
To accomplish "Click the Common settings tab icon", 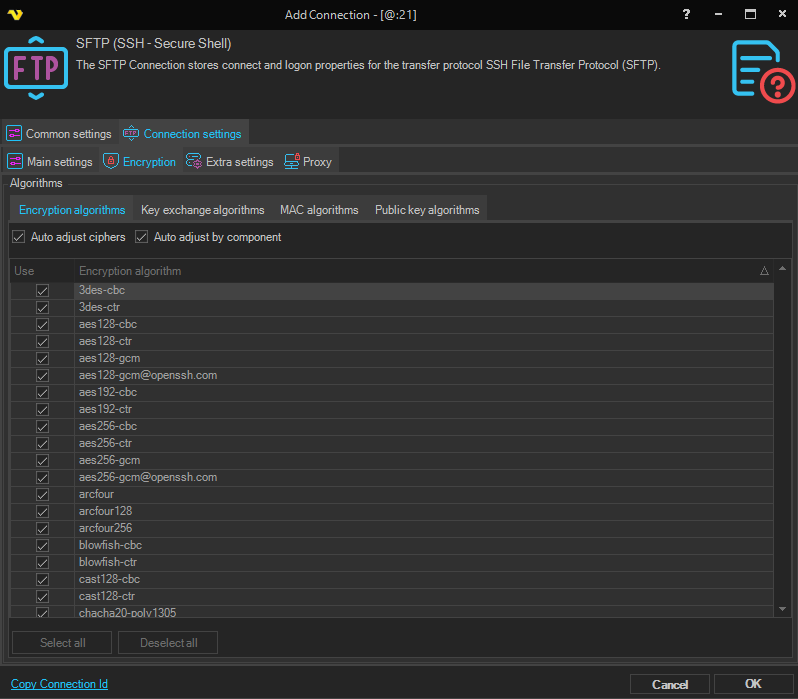I will point(14,134).
